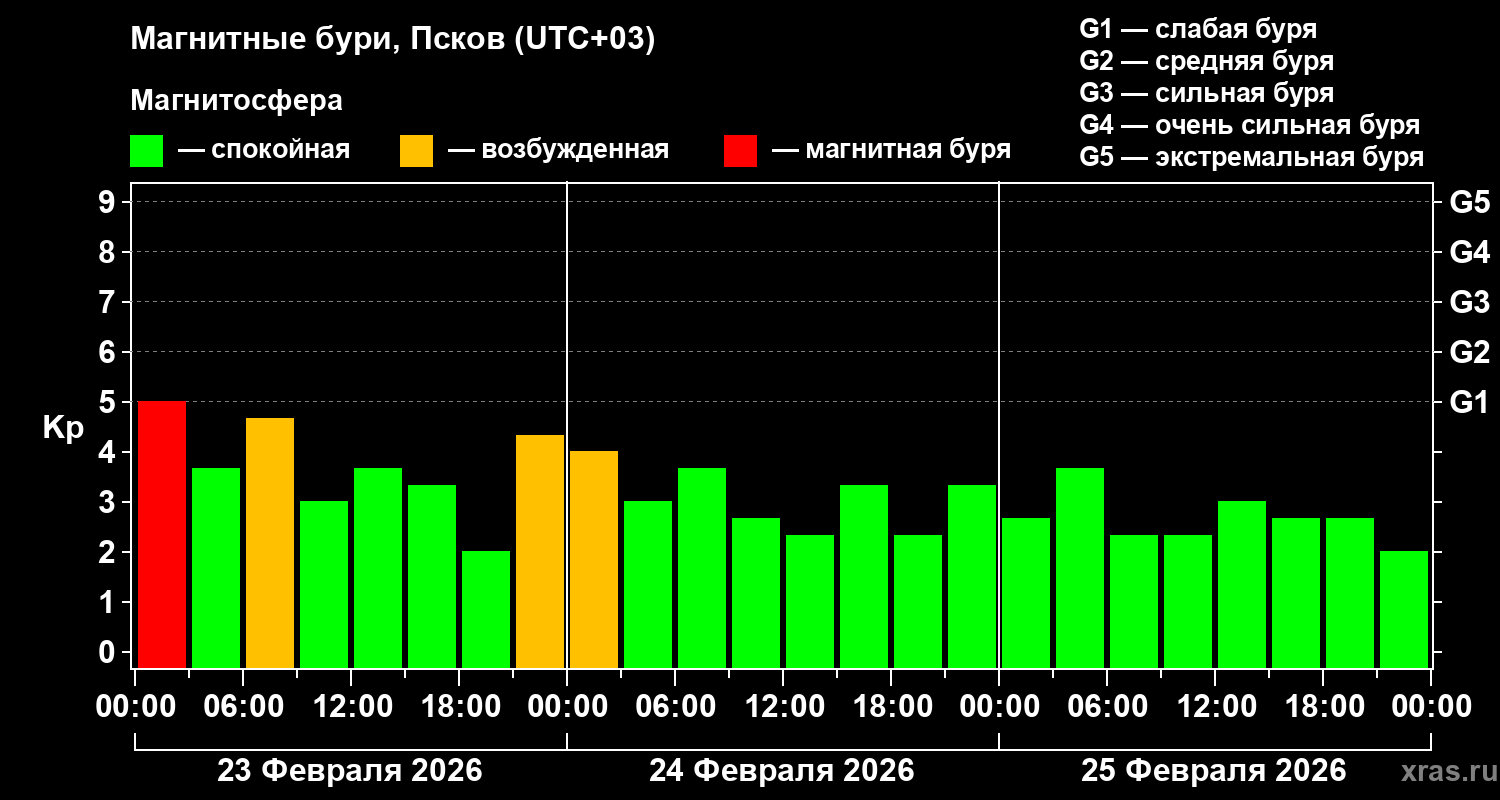Click the "12:00" time label for 23 February
Image resolution: width=1500 pixels, height=800 pixels.
tap(351, 707)
